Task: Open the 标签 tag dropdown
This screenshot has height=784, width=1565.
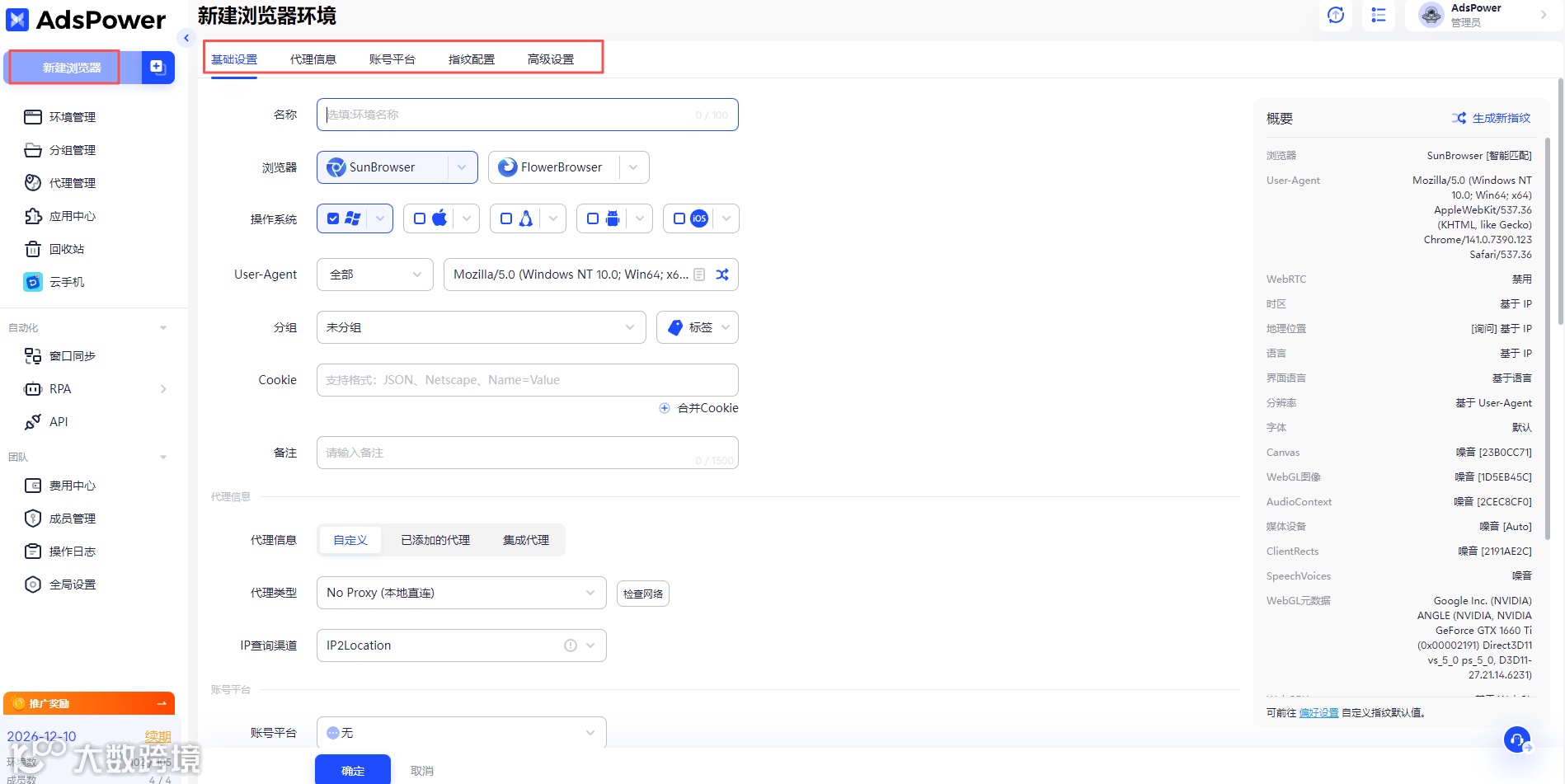Action: tap(698, 327)
